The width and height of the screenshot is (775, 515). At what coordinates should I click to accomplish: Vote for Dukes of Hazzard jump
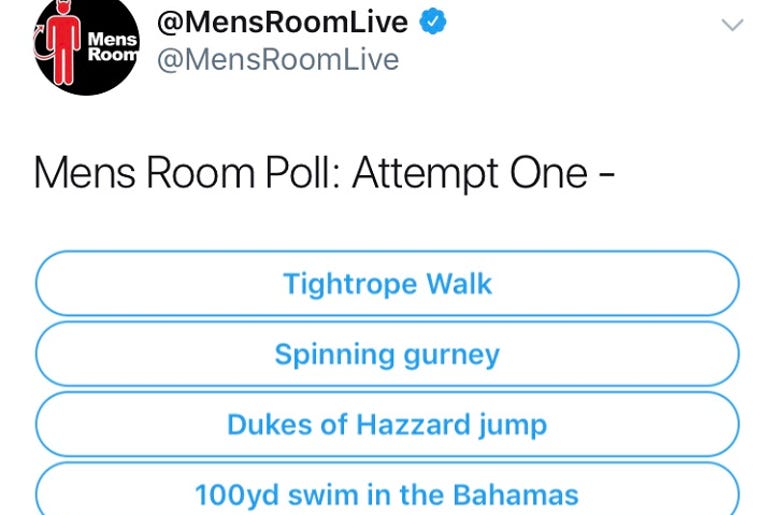387,424
